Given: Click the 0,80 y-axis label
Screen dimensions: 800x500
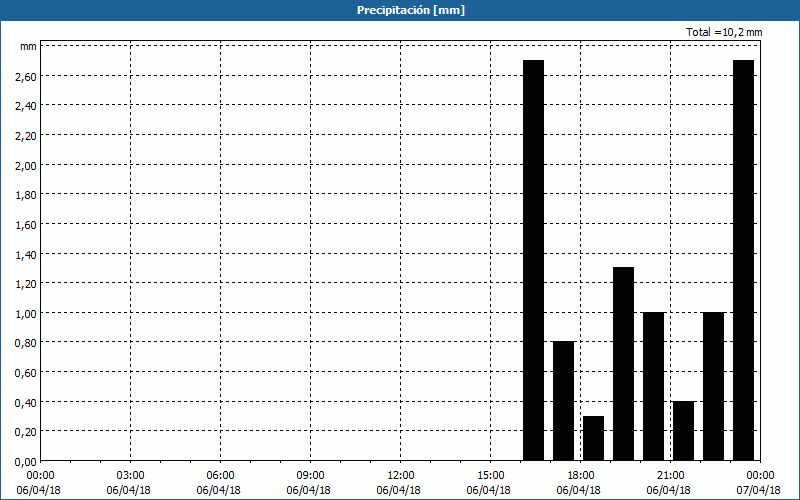Looking at the screenshot, I should (x=26, y=343).
